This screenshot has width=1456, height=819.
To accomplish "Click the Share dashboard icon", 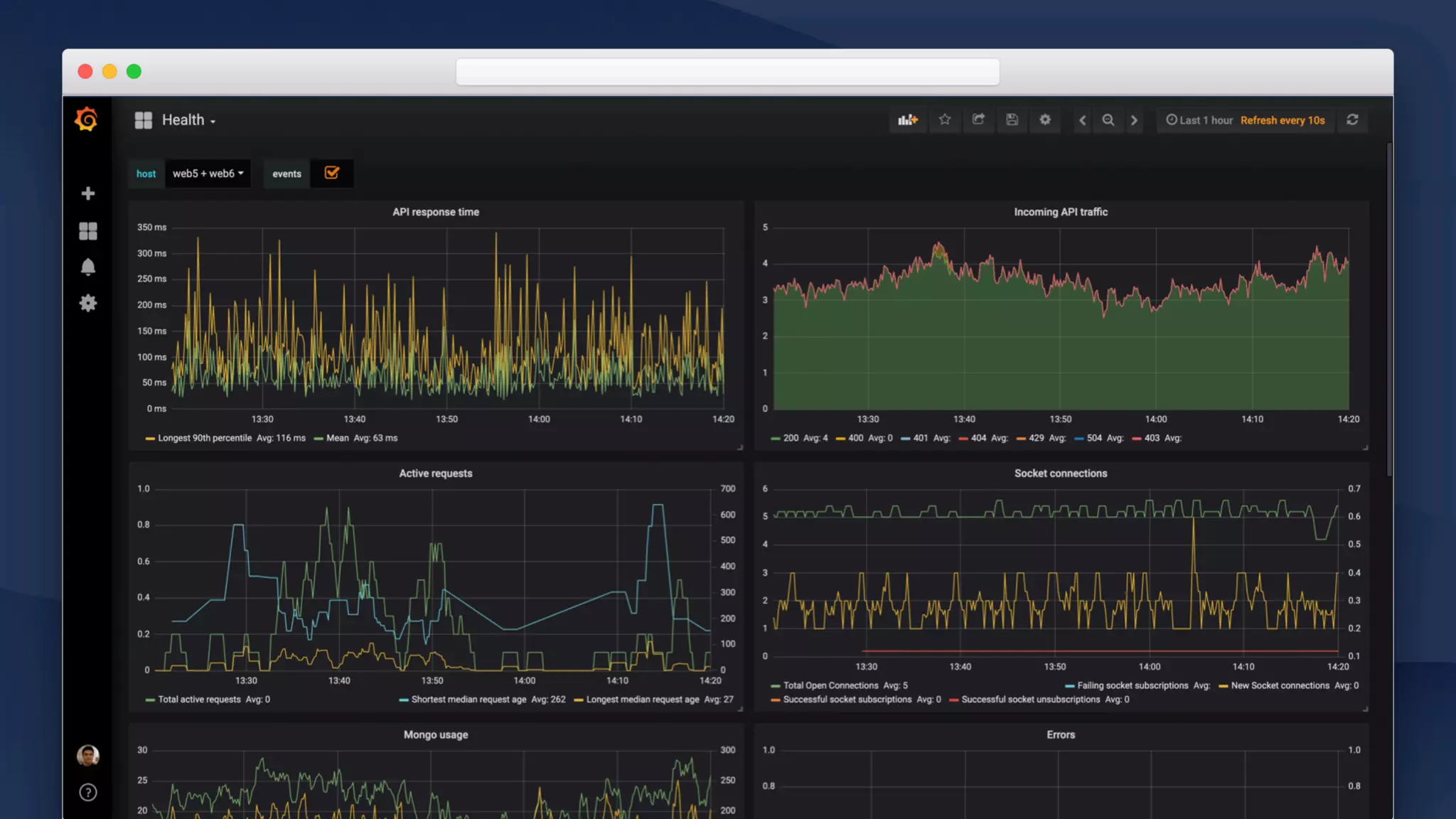I will tap(978, 120).
